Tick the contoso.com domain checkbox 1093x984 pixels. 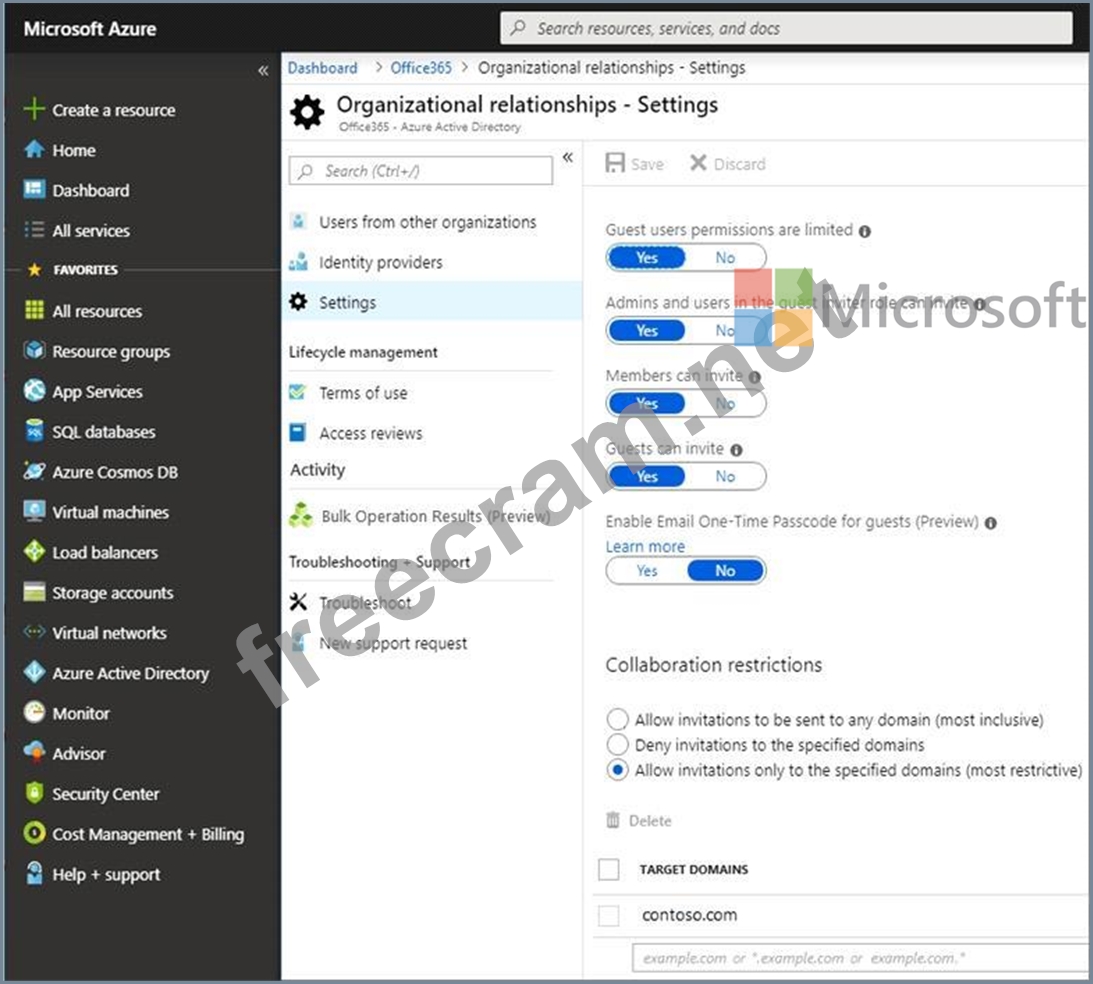pyautogui.click(x=608, y=915)
